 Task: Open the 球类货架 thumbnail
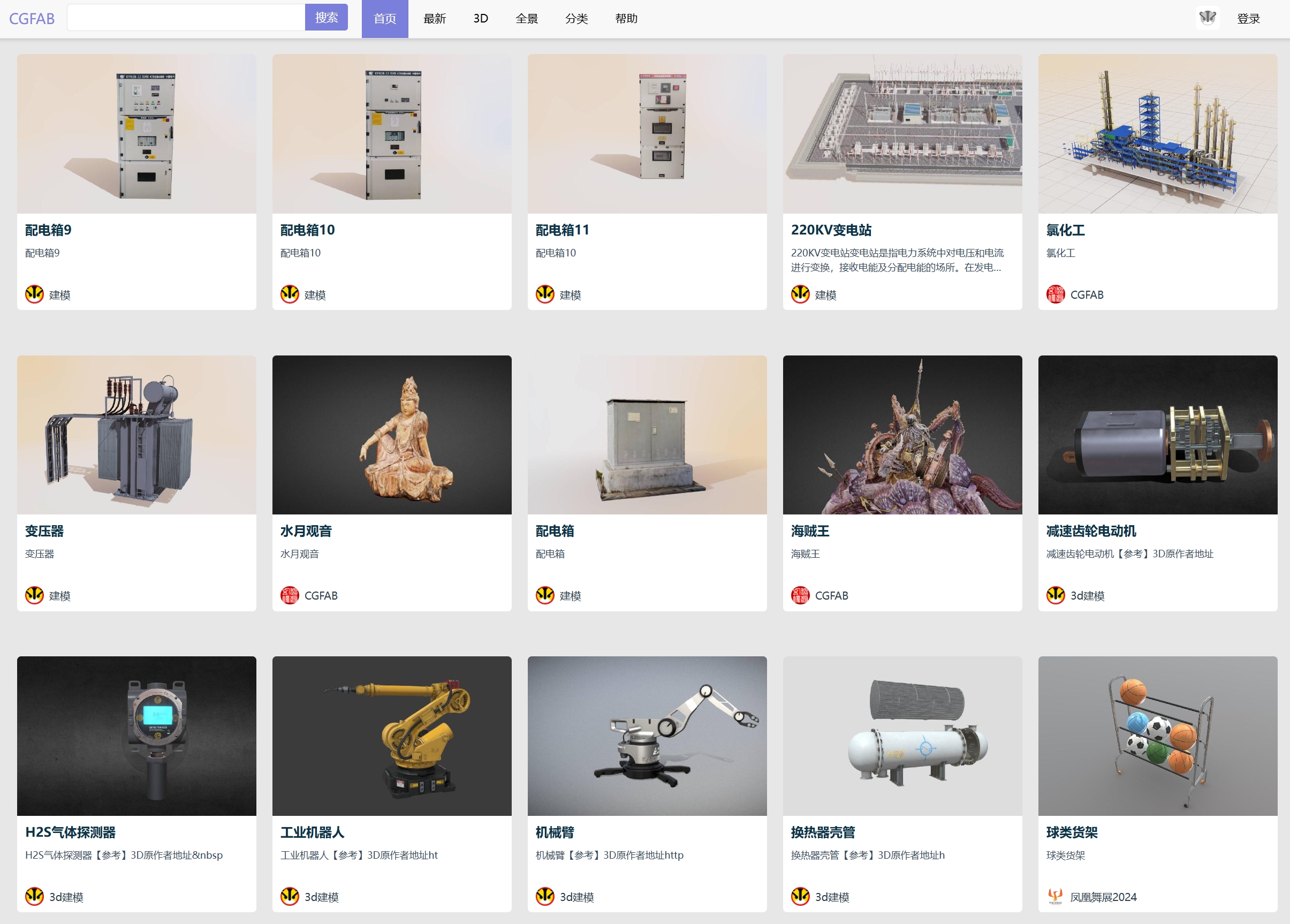click(1158, 736)
